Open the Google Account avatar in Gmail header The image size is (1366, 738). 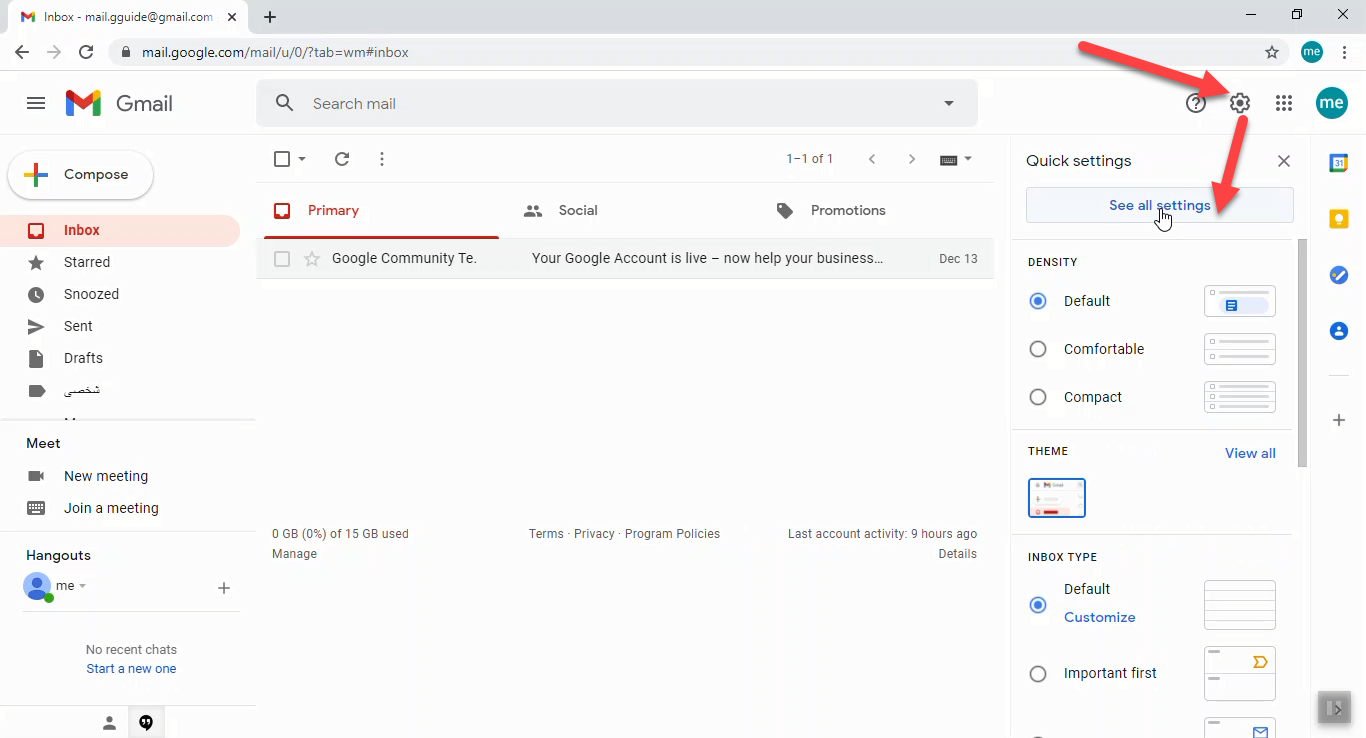[x=1331, y=102]
